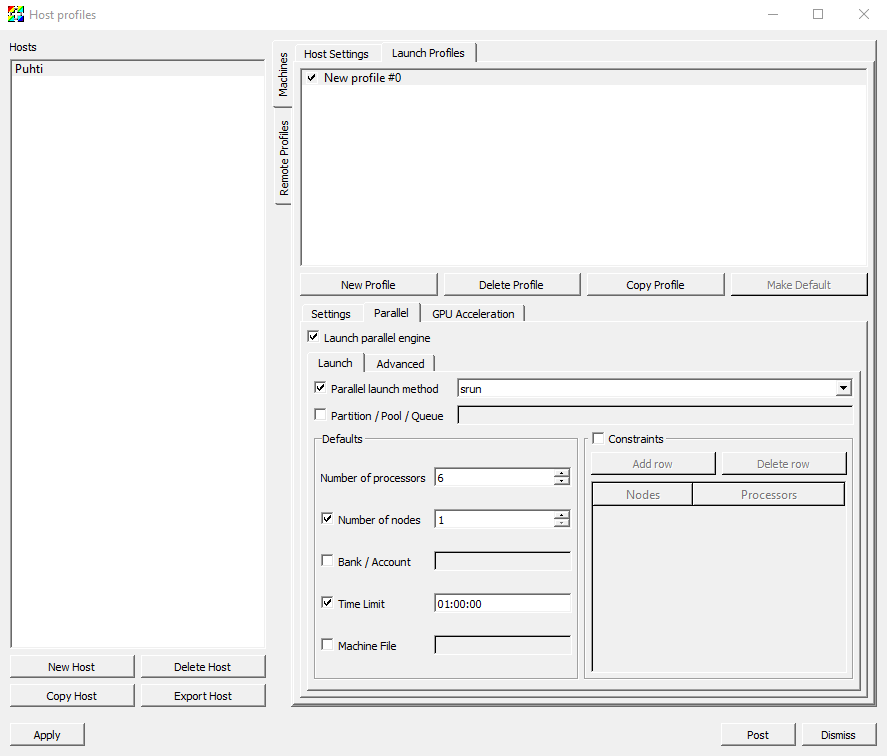Image resolution: width=887 pixels, height=756 pixels.
Task: Select New profile #0 in list
Action: 362,78
